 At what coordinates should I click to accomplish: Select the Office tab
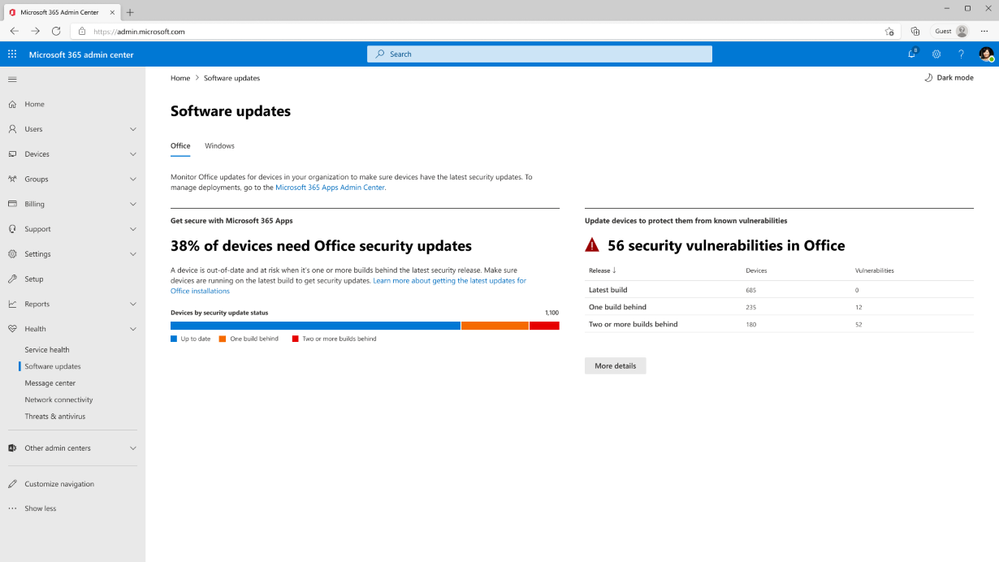pyautogui.click(x=180, y=146)
